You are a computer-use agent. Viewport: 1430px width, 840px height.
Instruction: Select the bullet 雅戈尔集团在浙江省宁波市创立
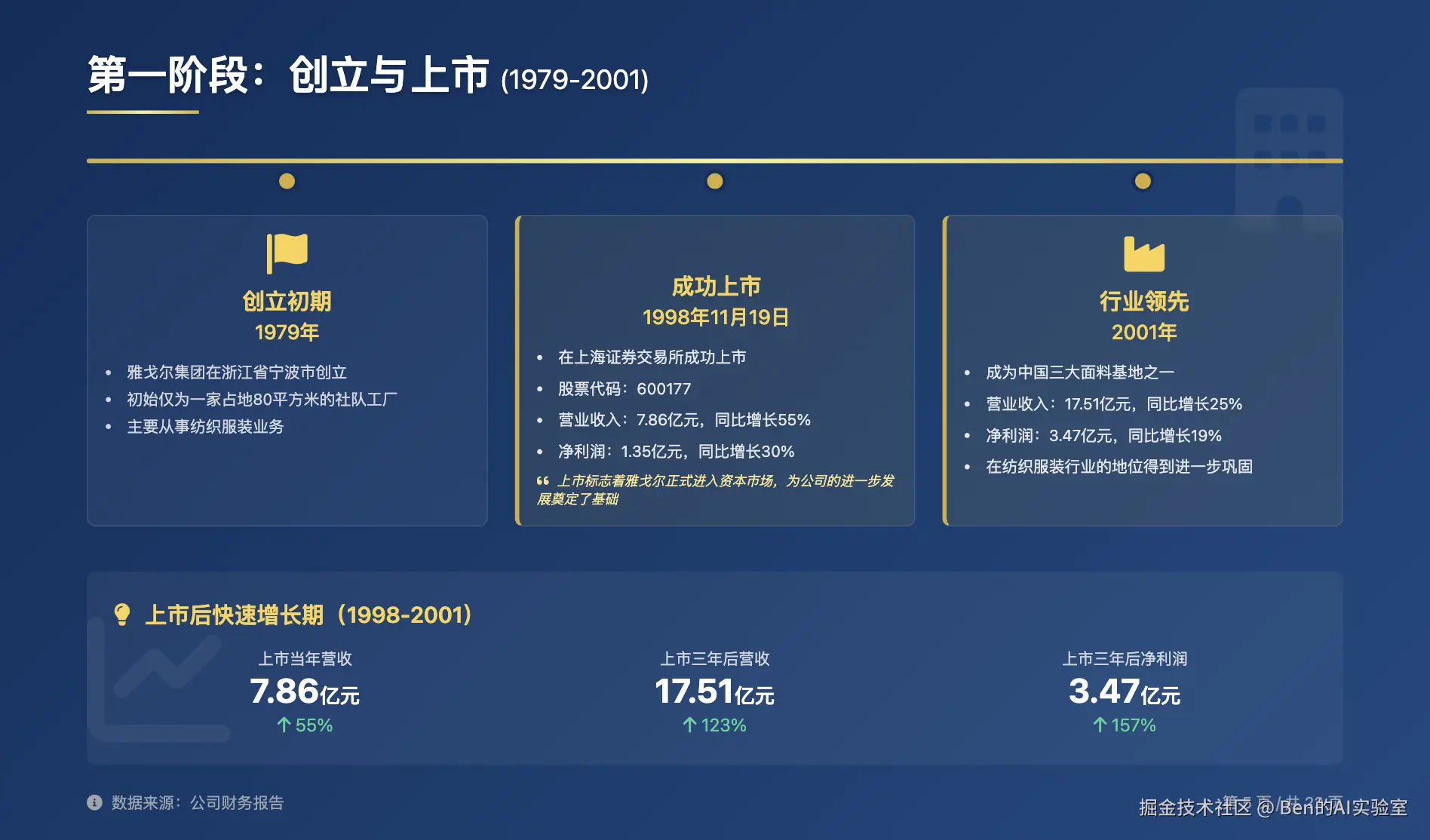237,372
